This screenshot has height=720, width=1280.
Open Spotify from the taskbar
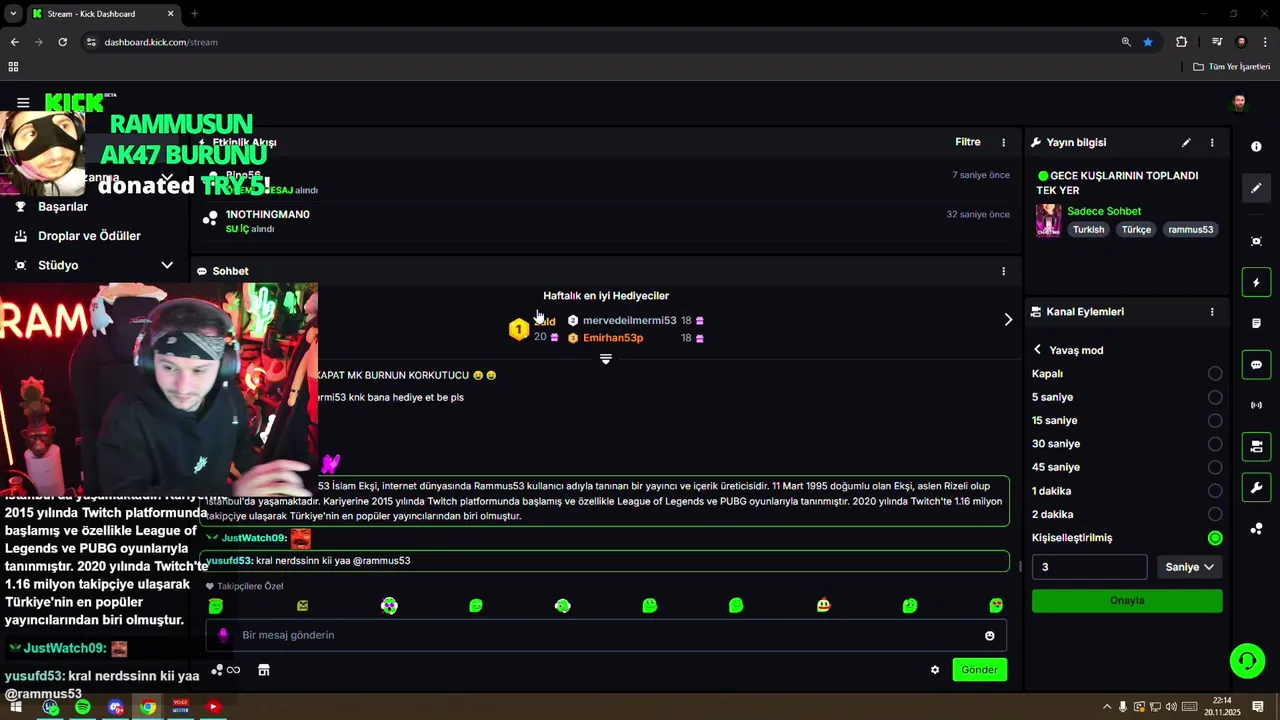(x=83, y=707)
